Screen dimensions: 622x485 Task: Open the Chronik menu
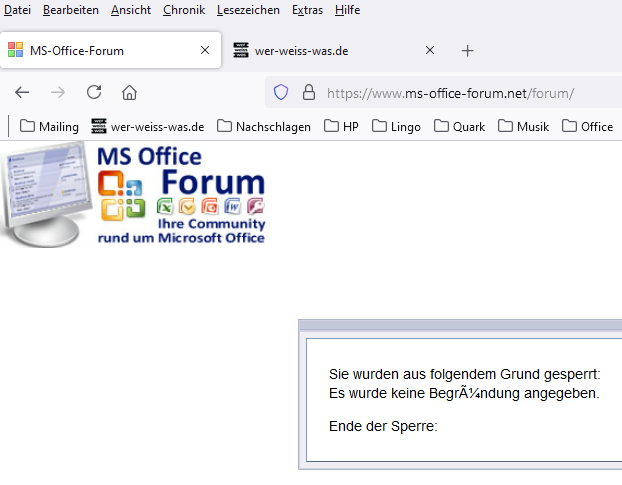pos(184,10)
